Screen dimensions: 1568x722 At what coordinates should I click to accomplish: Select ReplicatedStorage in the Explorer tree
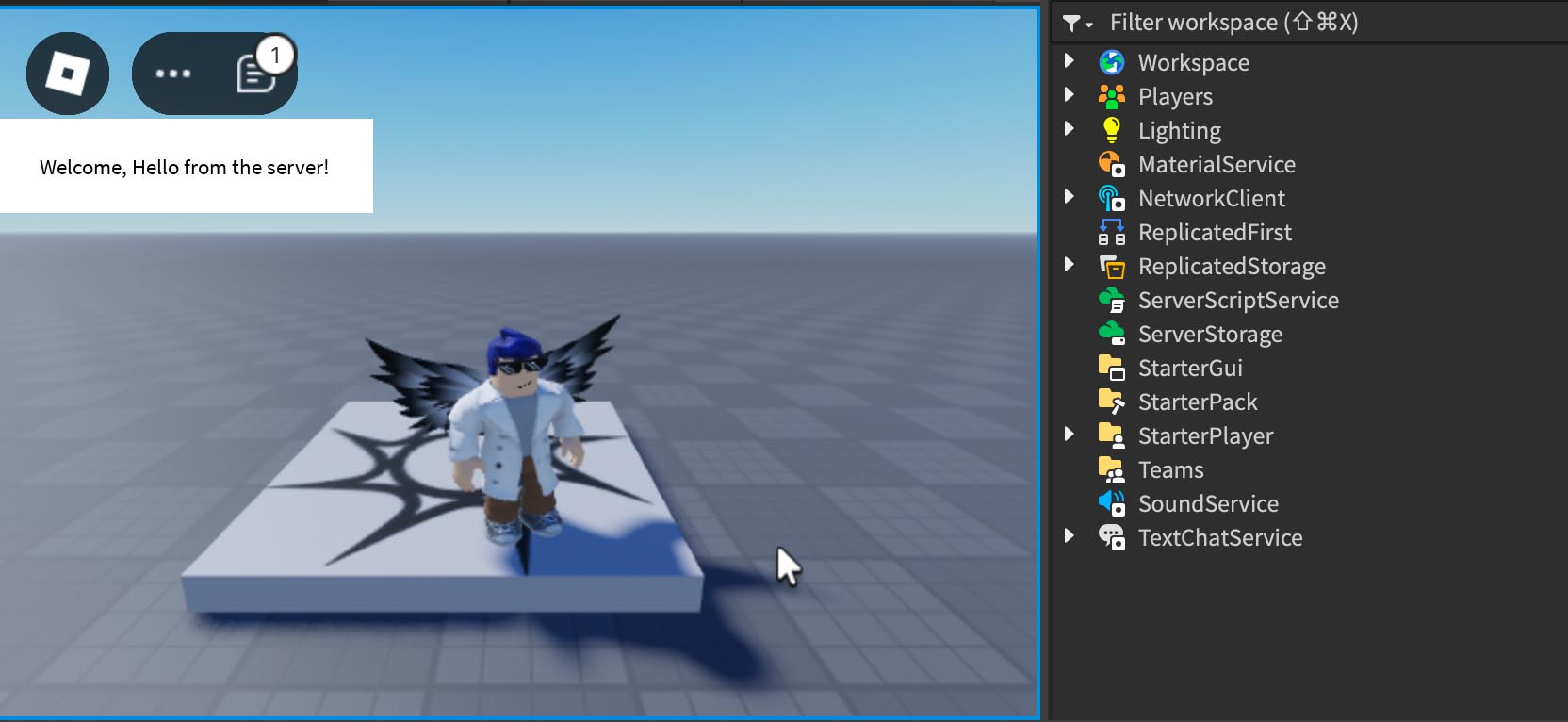[x=1232, y=267]
